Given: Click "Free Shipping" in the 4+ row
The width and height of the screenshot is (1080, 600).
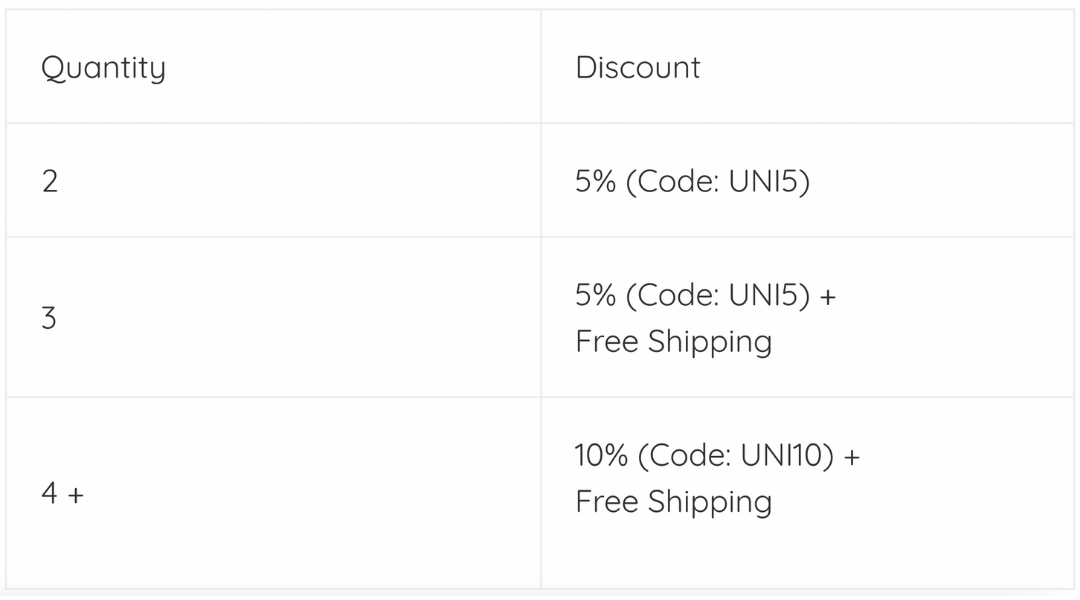Looking at the screenshot, I should (x=673, y=501).
